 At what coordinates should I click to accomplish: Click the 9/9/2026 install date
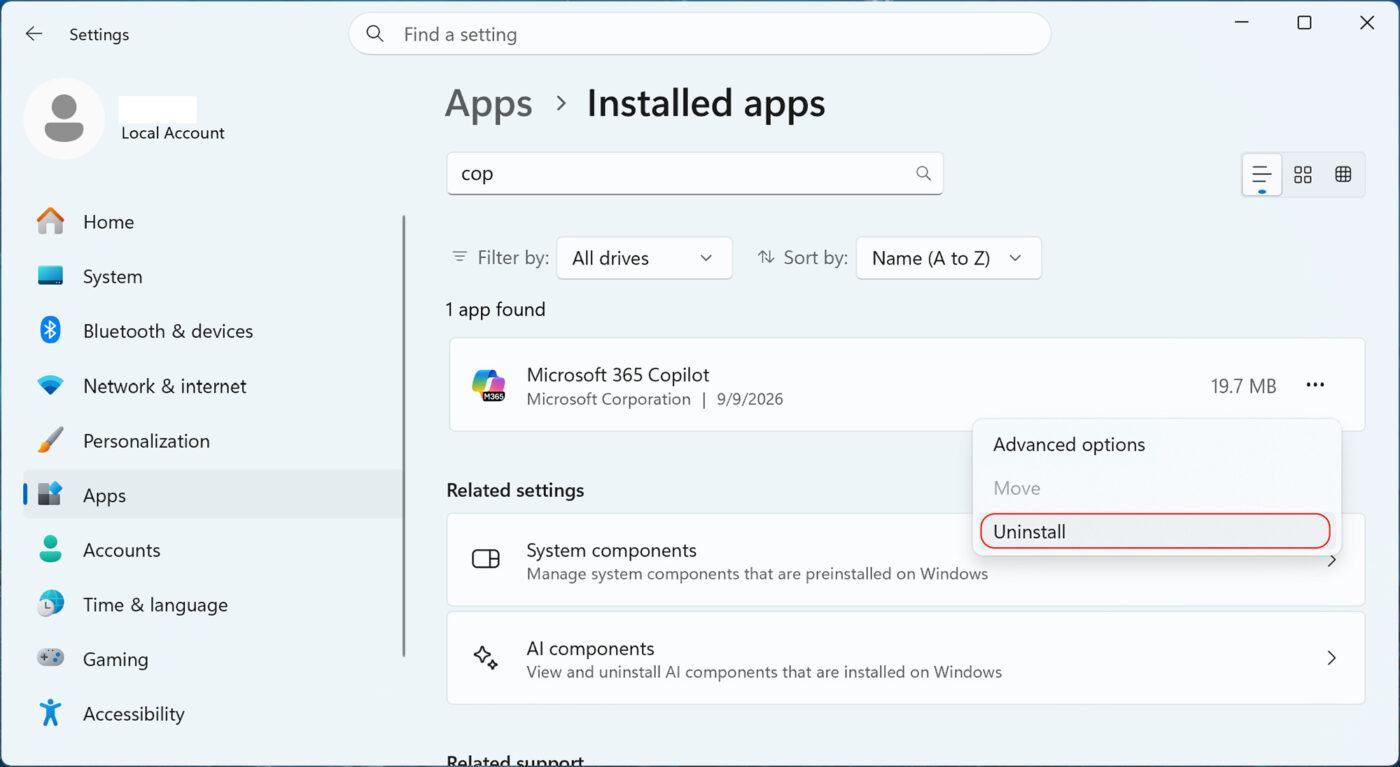tap(750, 399)
